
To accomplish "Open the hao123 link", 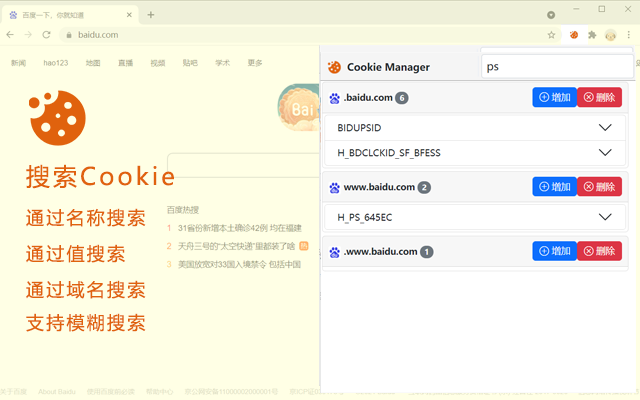I will click(56, 63).
